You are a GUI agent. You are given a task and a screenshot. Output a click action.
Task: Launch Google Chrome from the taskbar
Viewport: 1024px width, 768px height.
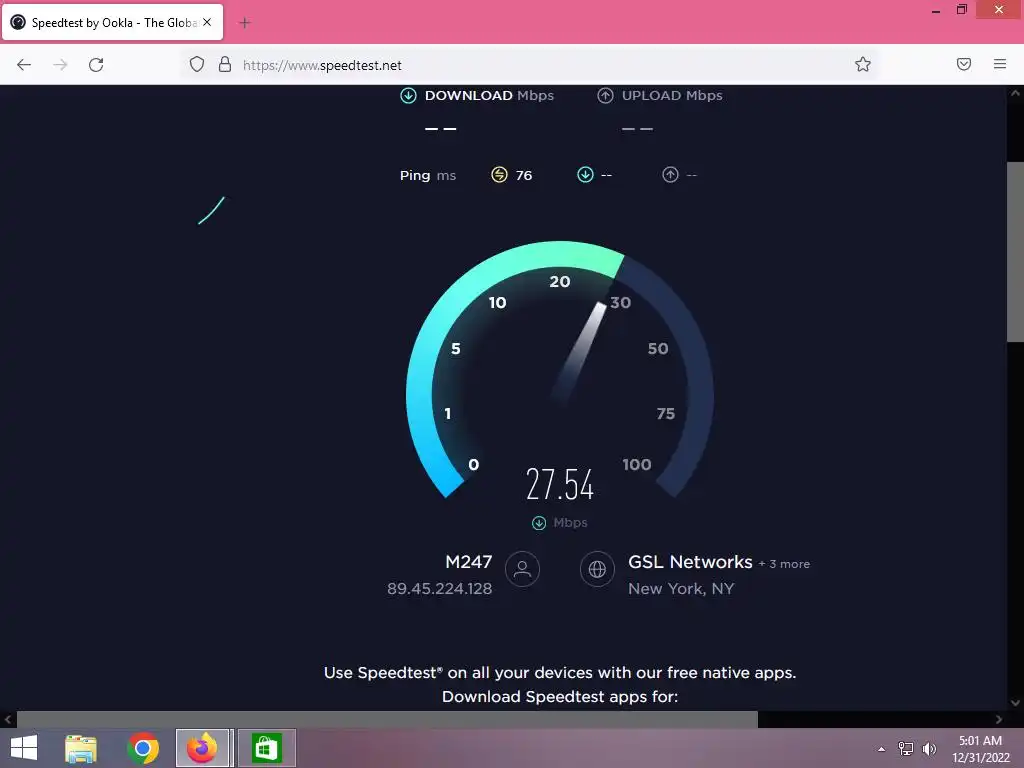pos(143,748)
